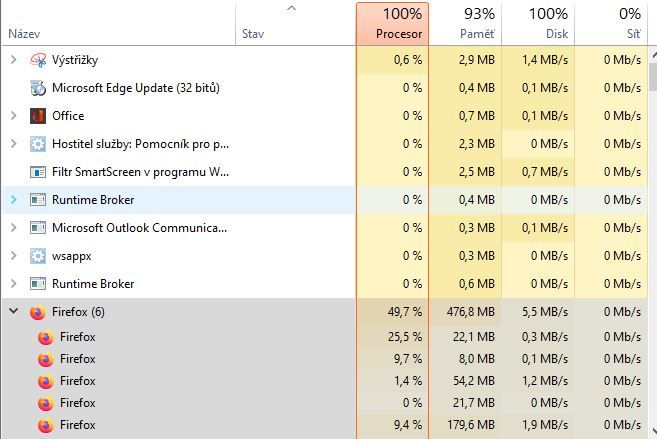Sort processes by the Paměť column
The image size is (657, 439).
click(465, 23)
